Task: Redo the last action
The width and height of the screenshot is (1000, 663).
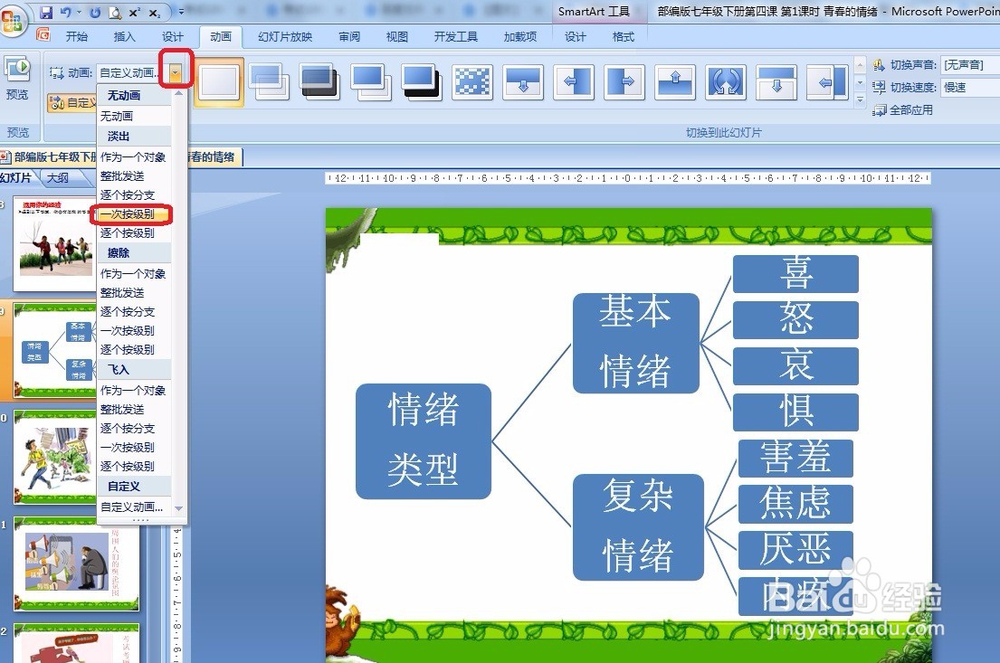Action: click(95, 12)
